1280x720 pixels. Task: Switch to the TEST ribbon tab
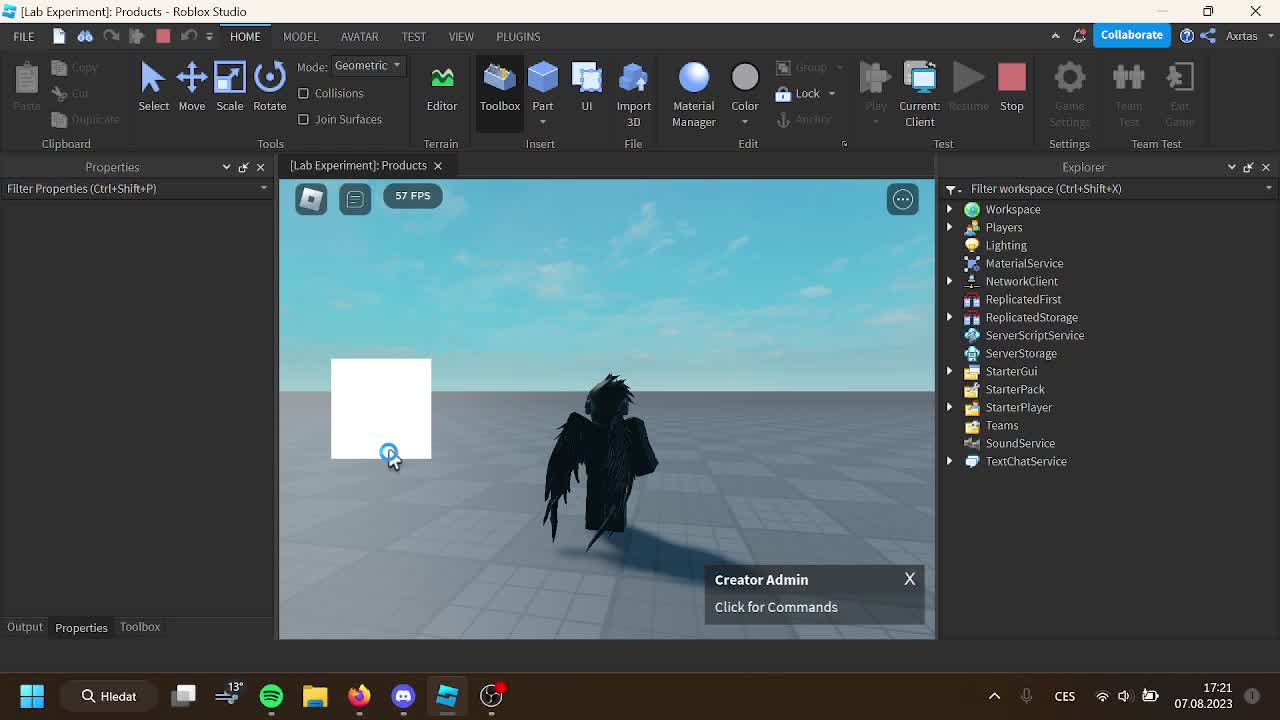coord(413,36)
